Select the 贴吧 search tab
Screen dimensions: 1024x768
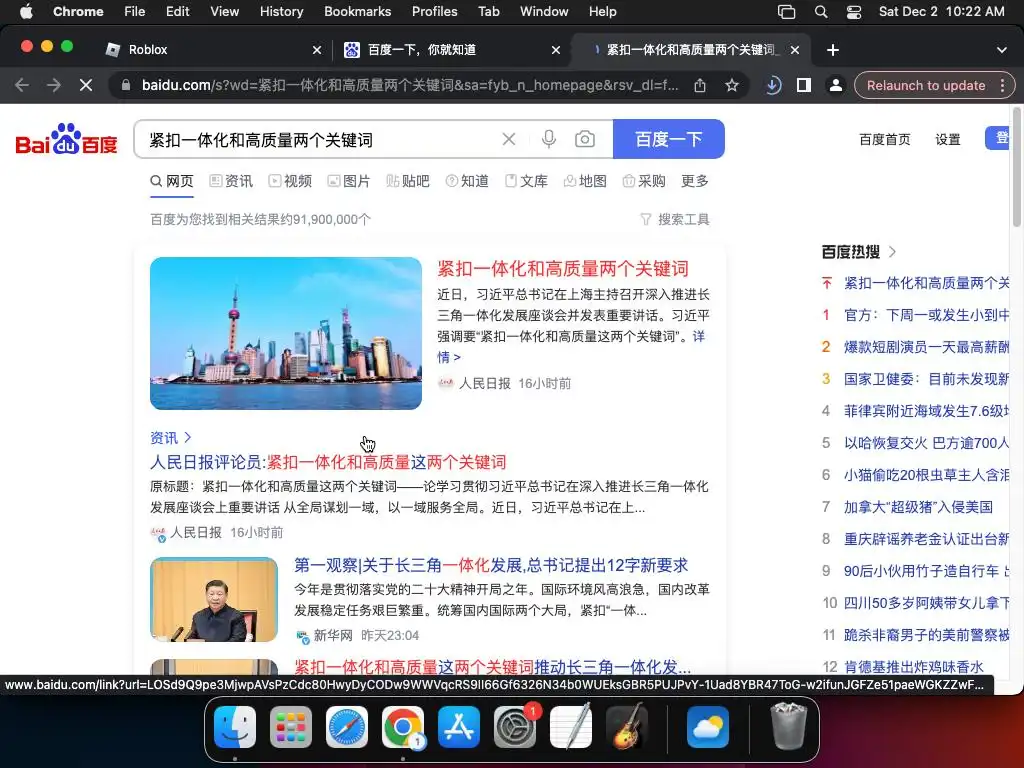coord(408,181)
